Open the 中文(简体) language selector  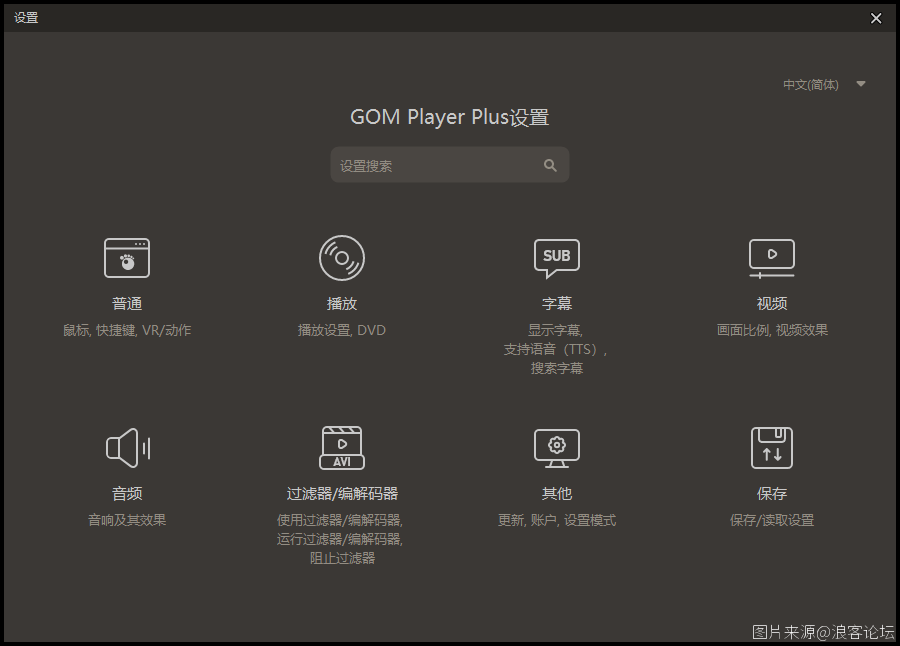click(824, 84)
